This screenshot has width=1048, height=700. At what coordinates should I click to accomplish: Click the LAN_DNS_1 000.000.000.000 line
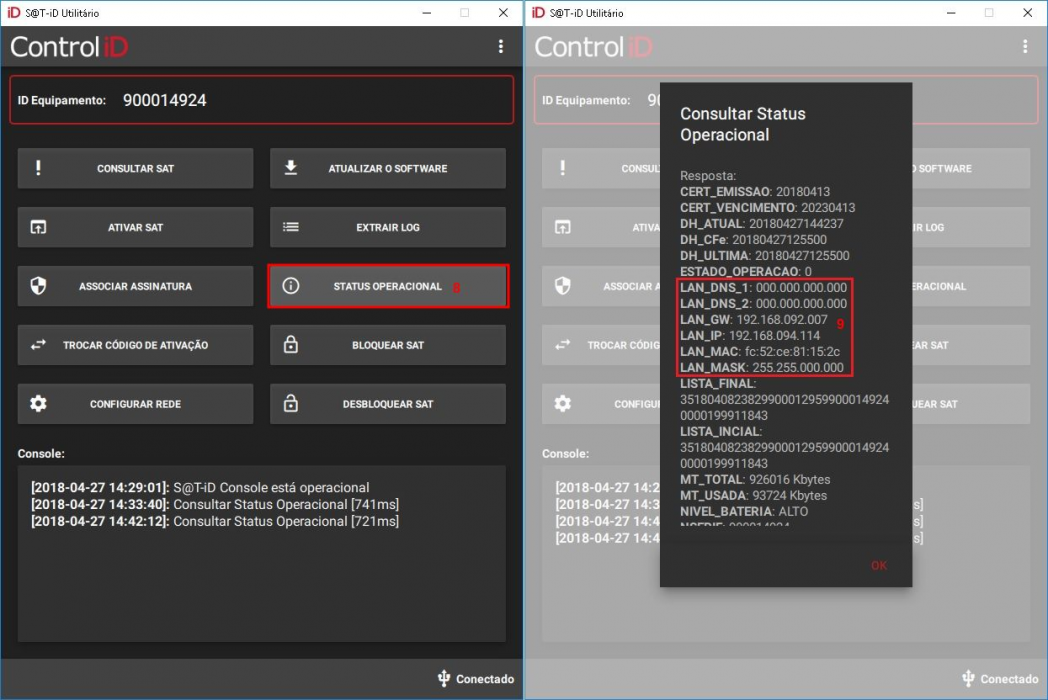tap(763, 287)
